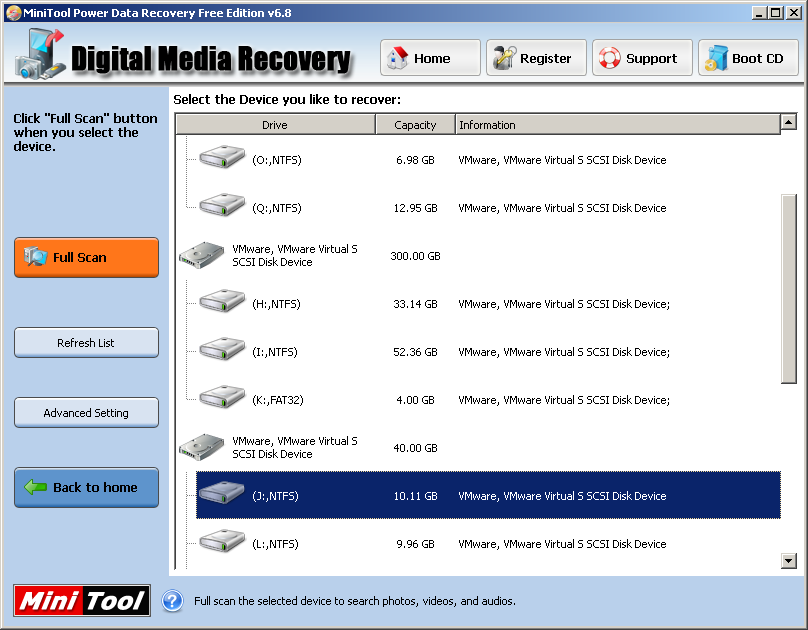
Task: Click the 9.96 GB capacity cell
Action: (415, 544)
